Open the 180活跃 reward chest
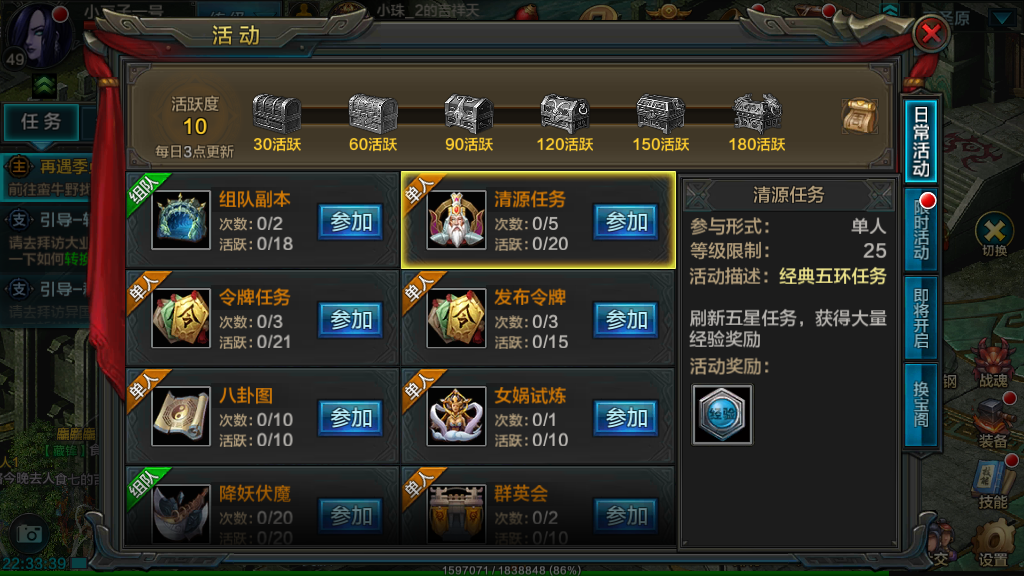Screen dimensions: 1024x576 [757, 114]
